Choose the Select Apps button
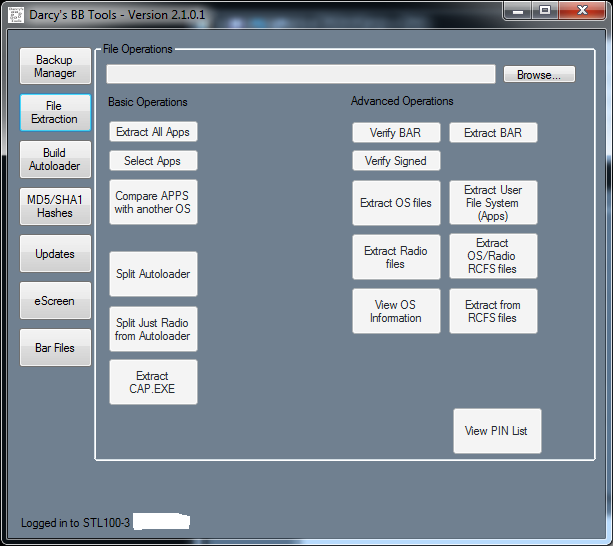Screen dimensions: 613x546 (153, 161)
